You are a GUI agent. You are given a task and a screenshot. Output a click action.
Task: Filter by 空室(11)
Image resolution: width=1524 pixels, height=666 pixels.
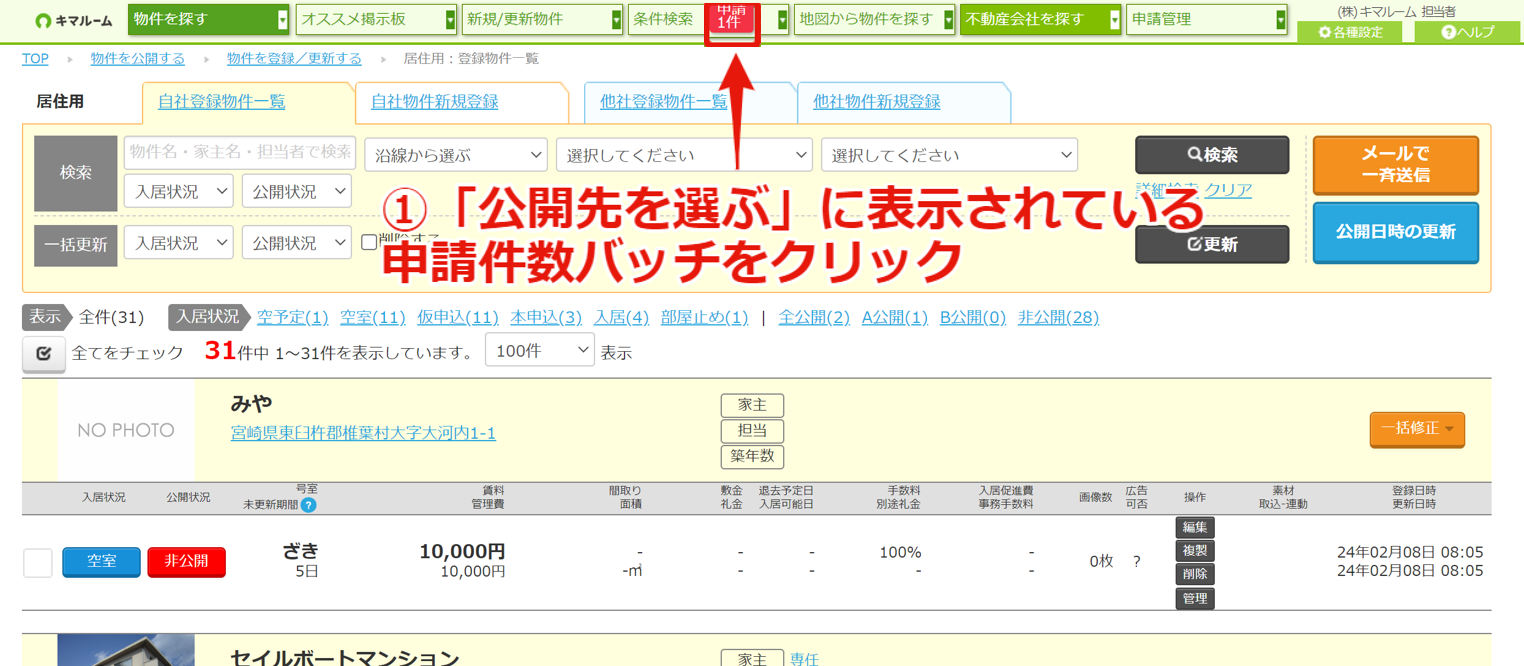[372, 317]
